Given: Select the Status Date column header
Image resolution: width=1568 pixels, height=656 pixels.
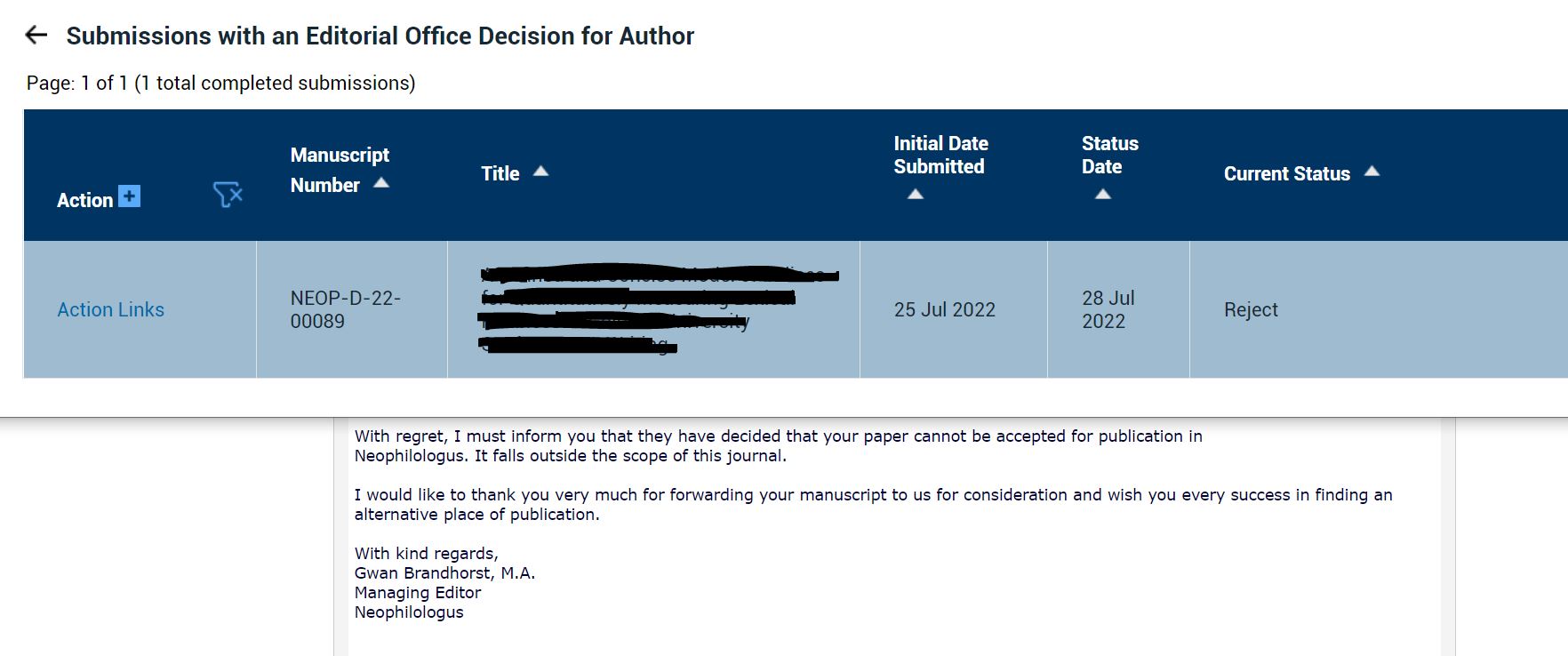Looking at the screenshot, I should pyautogui.click(x=1109, y=155).
